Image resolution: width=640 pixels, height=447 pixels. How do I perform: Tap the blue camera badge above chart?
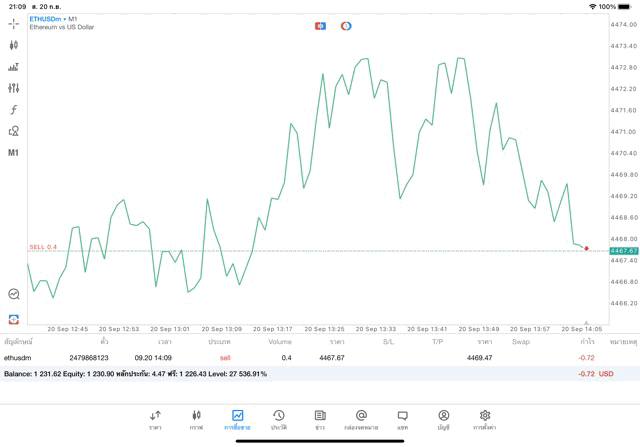320,26
